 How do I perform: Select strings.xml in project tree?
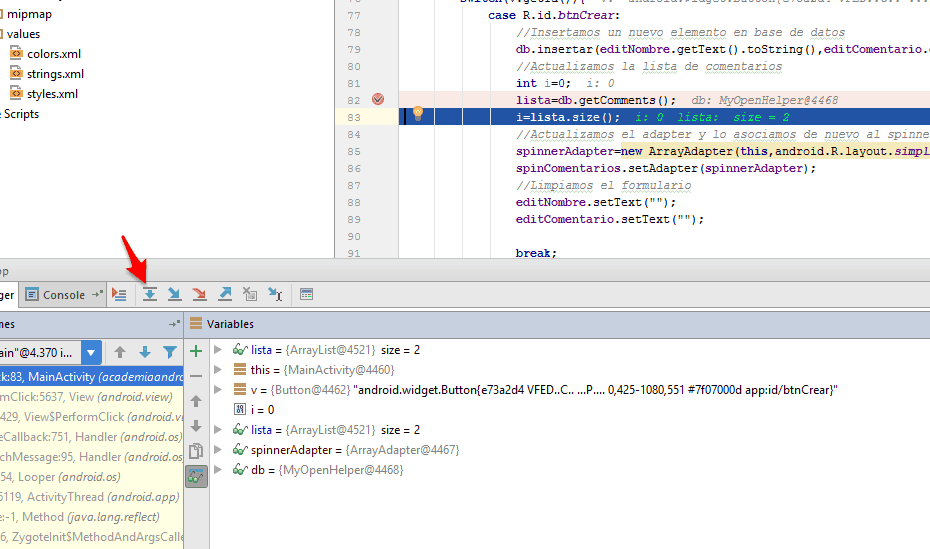coord(55,74)
